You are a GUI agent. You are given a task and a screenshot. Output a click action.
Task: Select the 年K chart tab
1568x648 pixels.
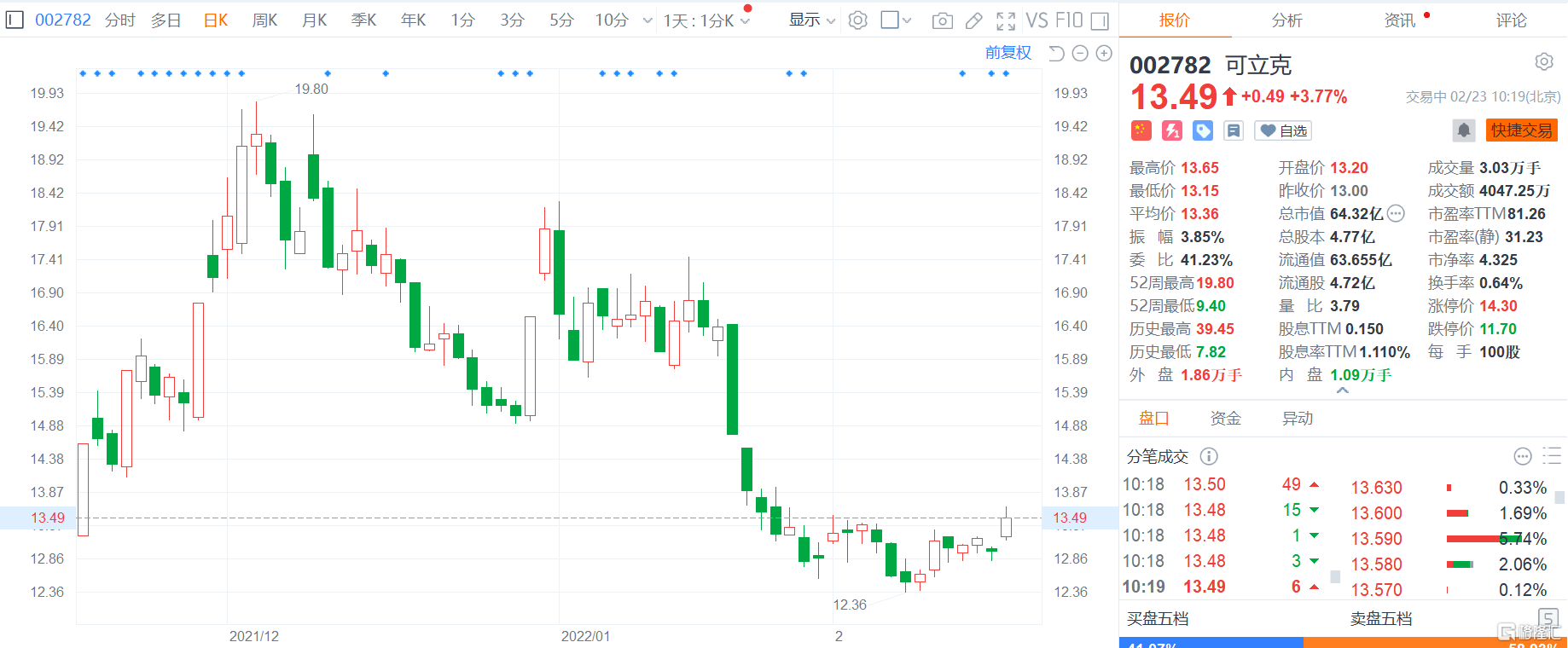[x=414, y=20]
